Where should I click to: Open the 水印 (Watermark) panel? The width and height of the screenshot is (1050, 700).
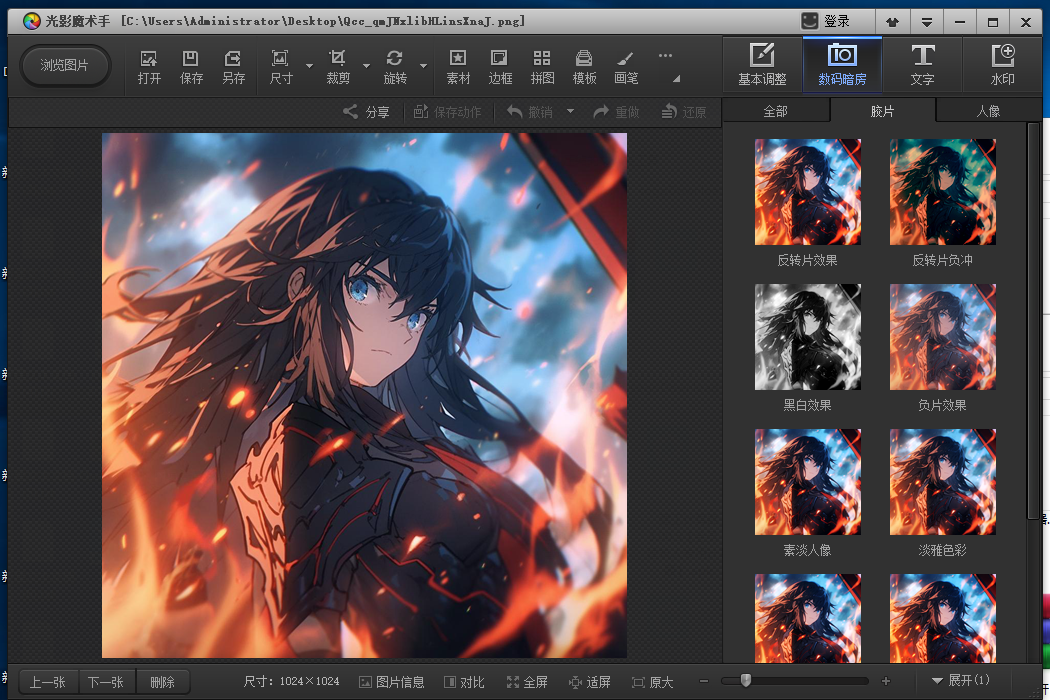[x=1002, y=65]
